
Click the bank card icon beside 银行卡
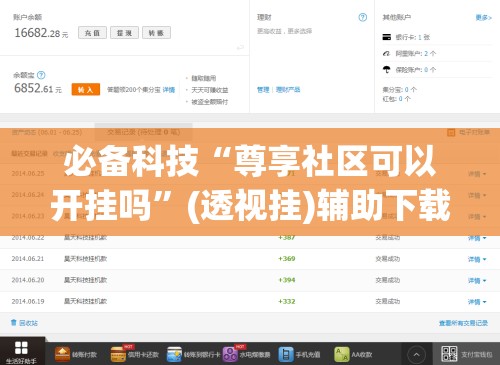387,37
